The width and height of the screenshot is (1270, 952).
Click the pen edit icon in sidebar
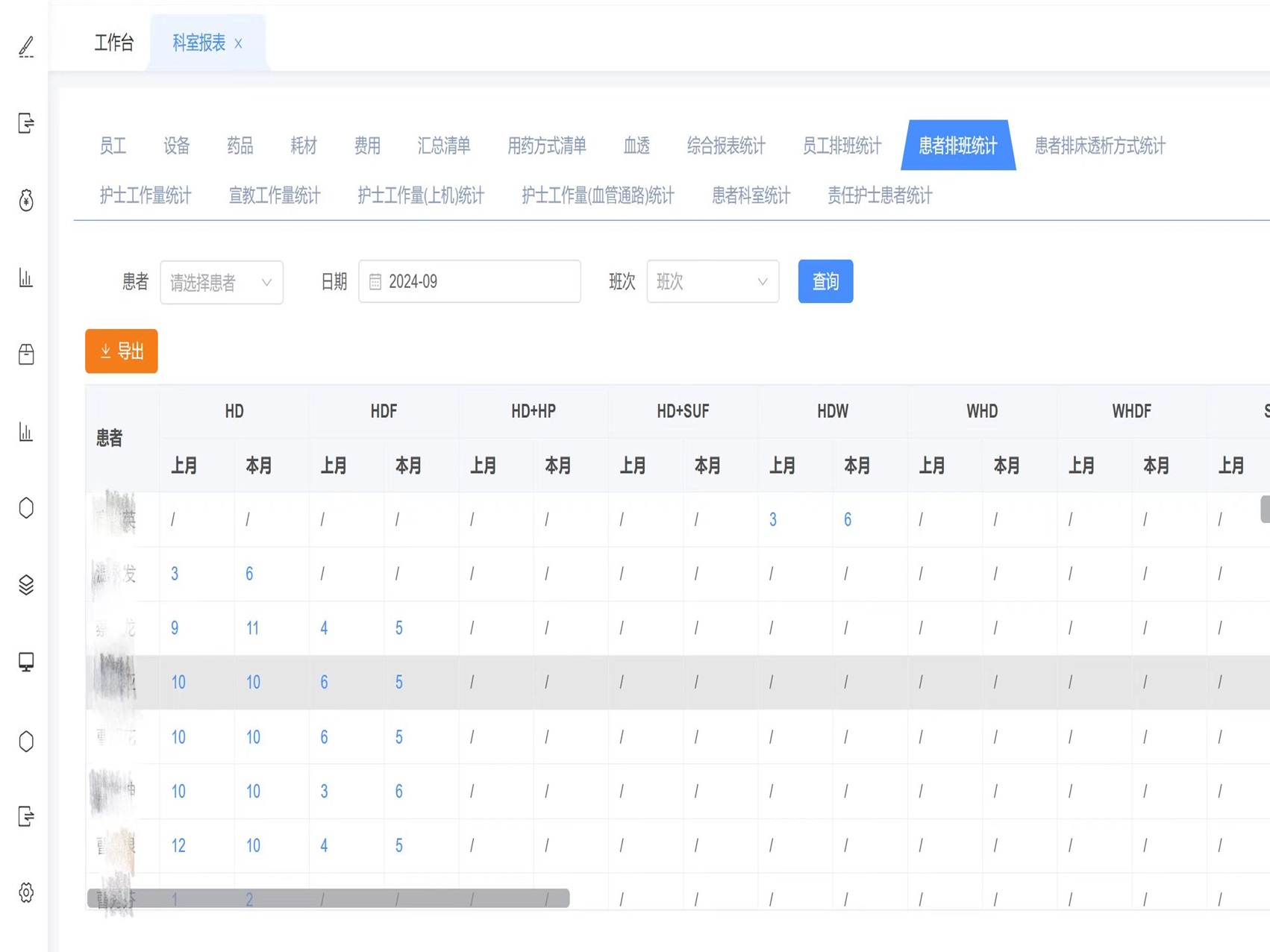coord(26,46)
